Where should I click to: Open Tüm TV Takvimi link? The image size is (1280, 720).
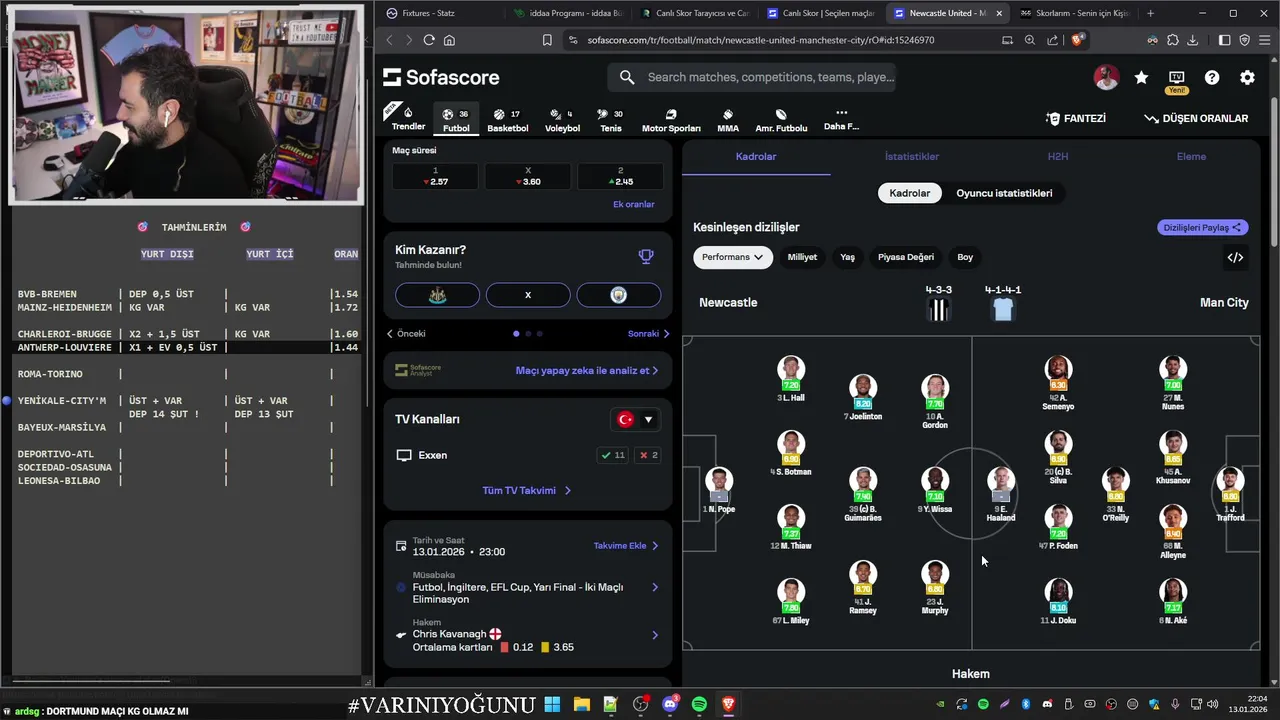(x=527, y=491)
